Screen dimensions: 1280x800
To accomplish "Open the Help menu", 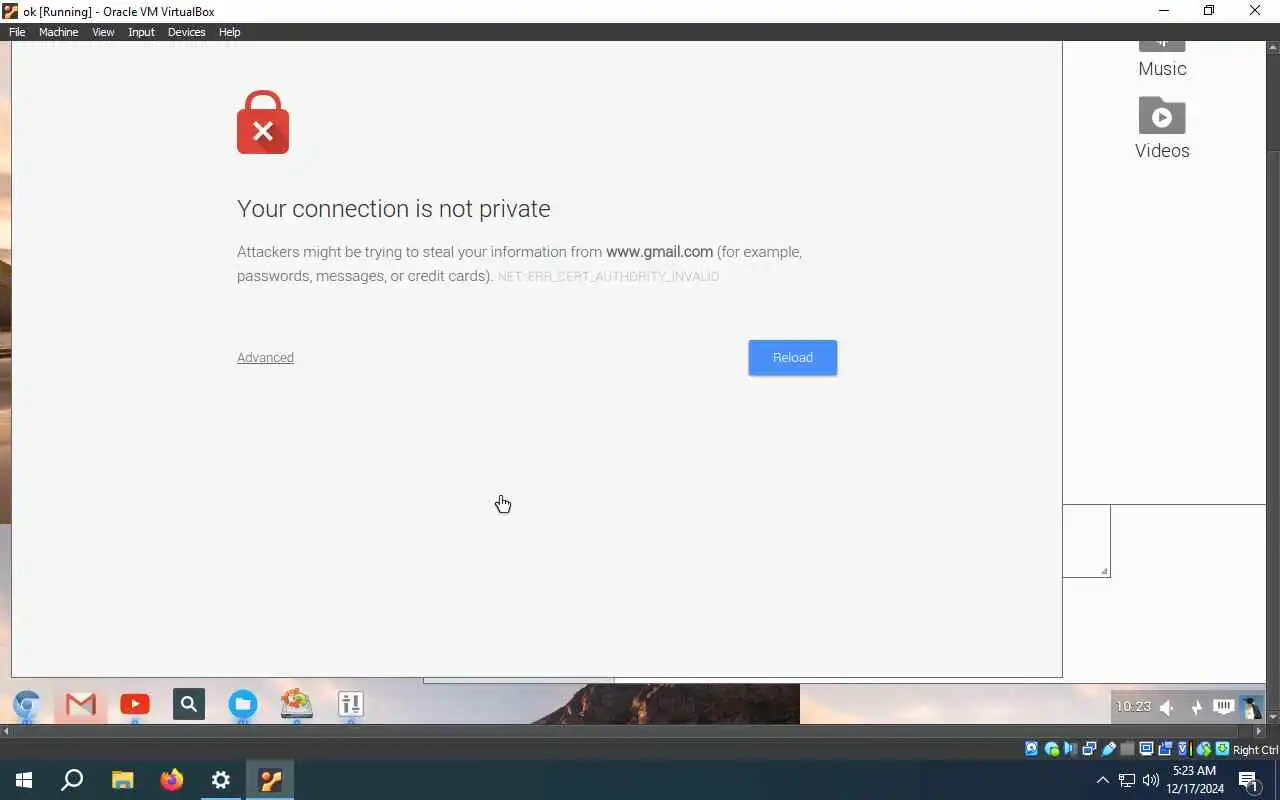I will pyautogui.click(x=229, y=32).
